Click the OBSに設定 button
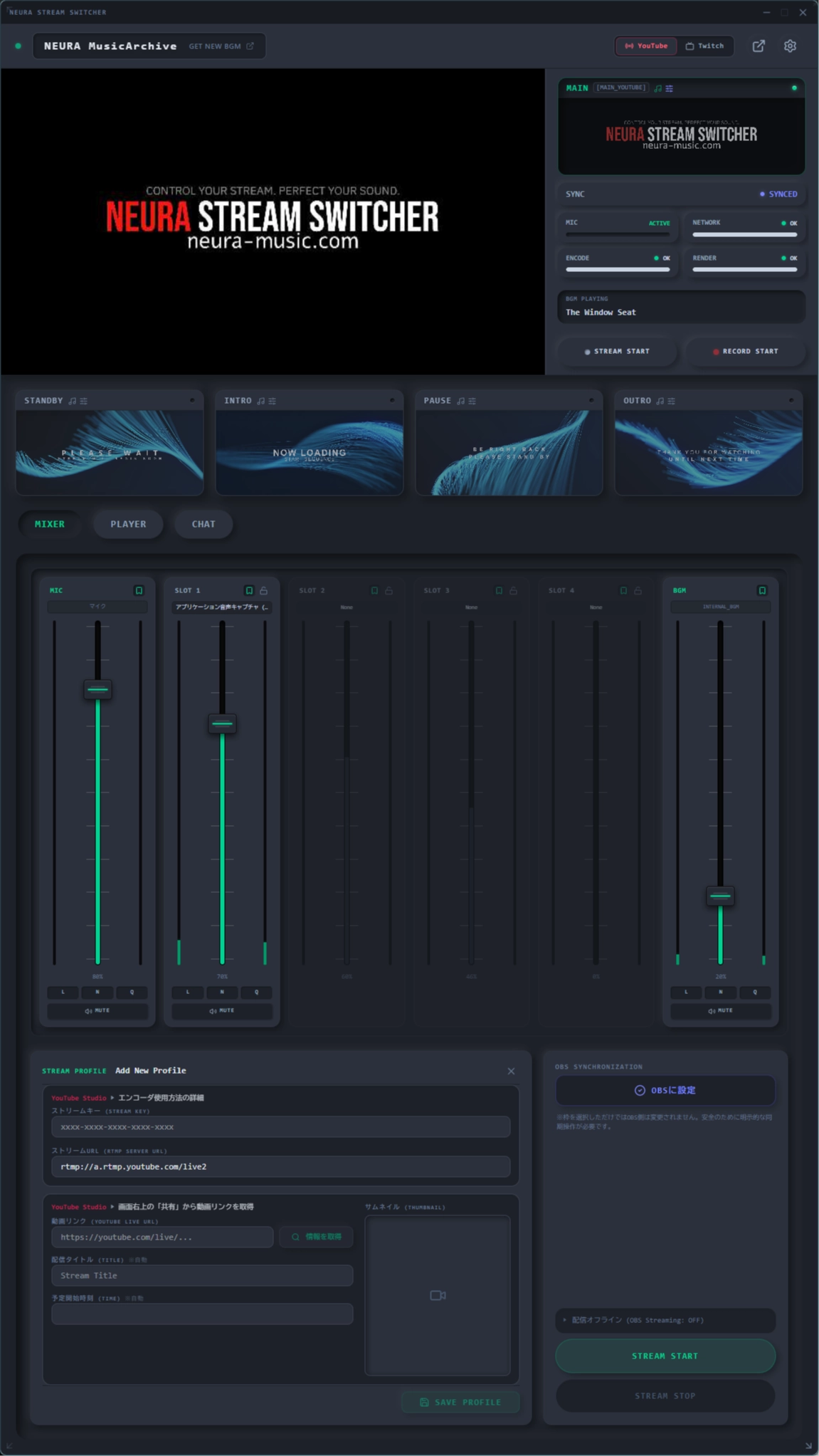819x1456 pixels. pos(665,1090)
